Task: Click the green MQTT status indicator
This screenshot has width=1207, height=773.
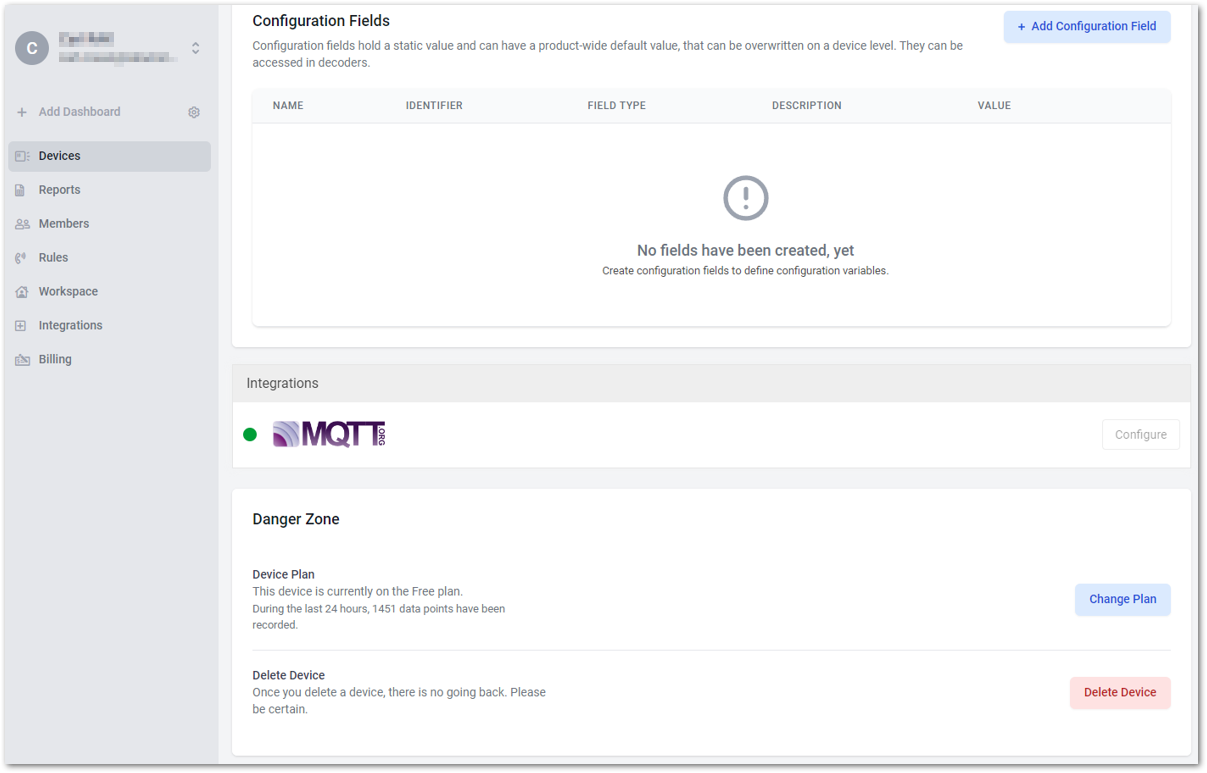Action: (x=250, y=434)
